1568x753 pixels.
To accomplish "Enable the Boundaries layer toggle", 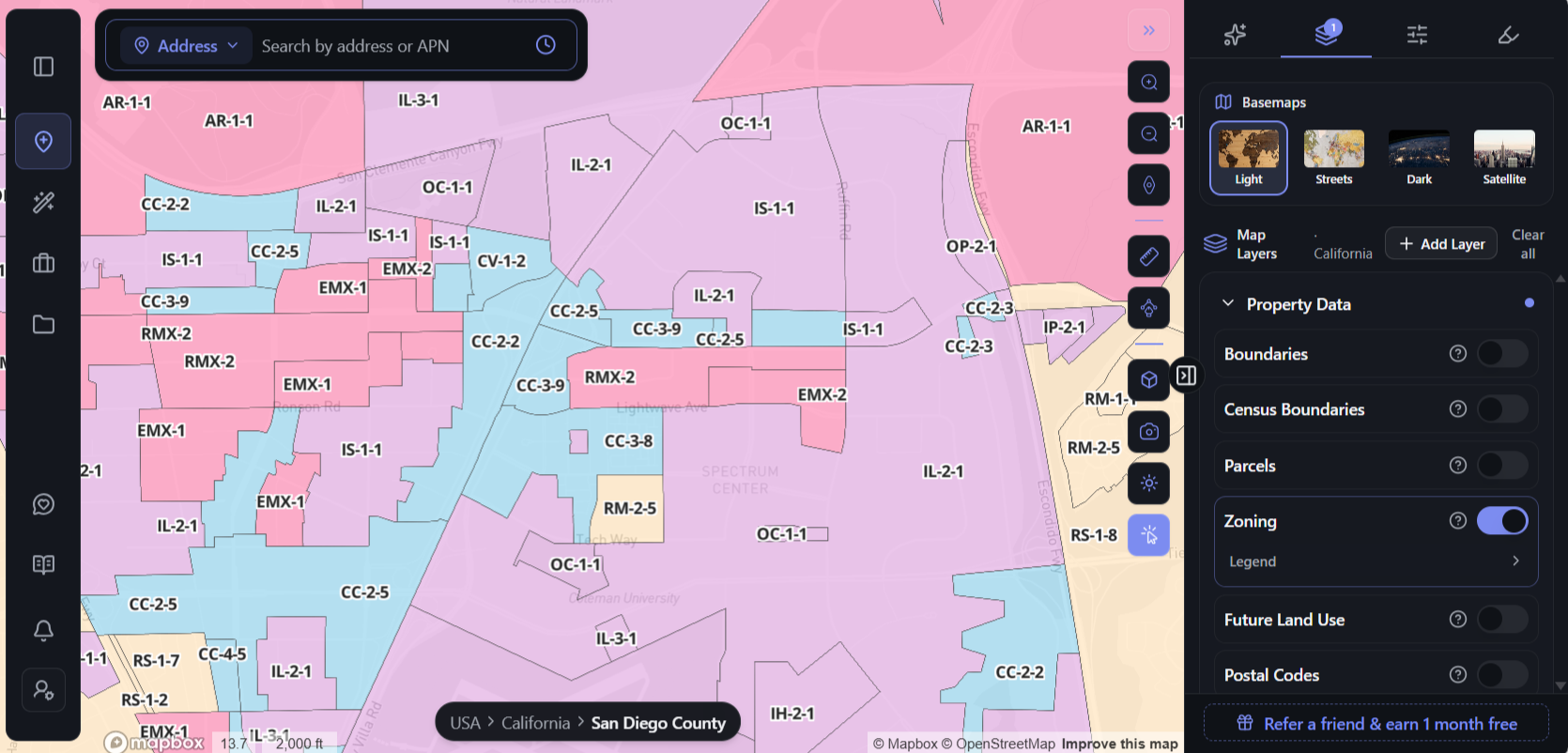I will point(1502,354).
